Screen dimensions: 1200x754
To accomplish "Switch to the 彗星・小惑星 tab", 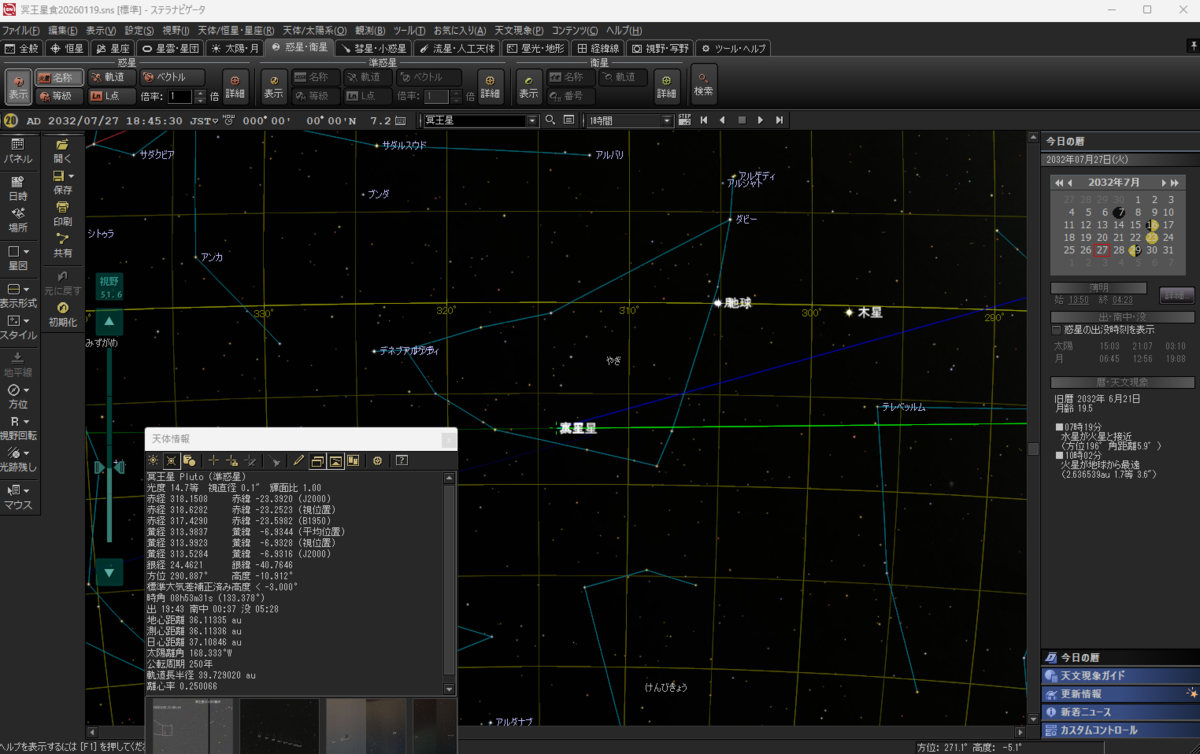I will (376, 47).
